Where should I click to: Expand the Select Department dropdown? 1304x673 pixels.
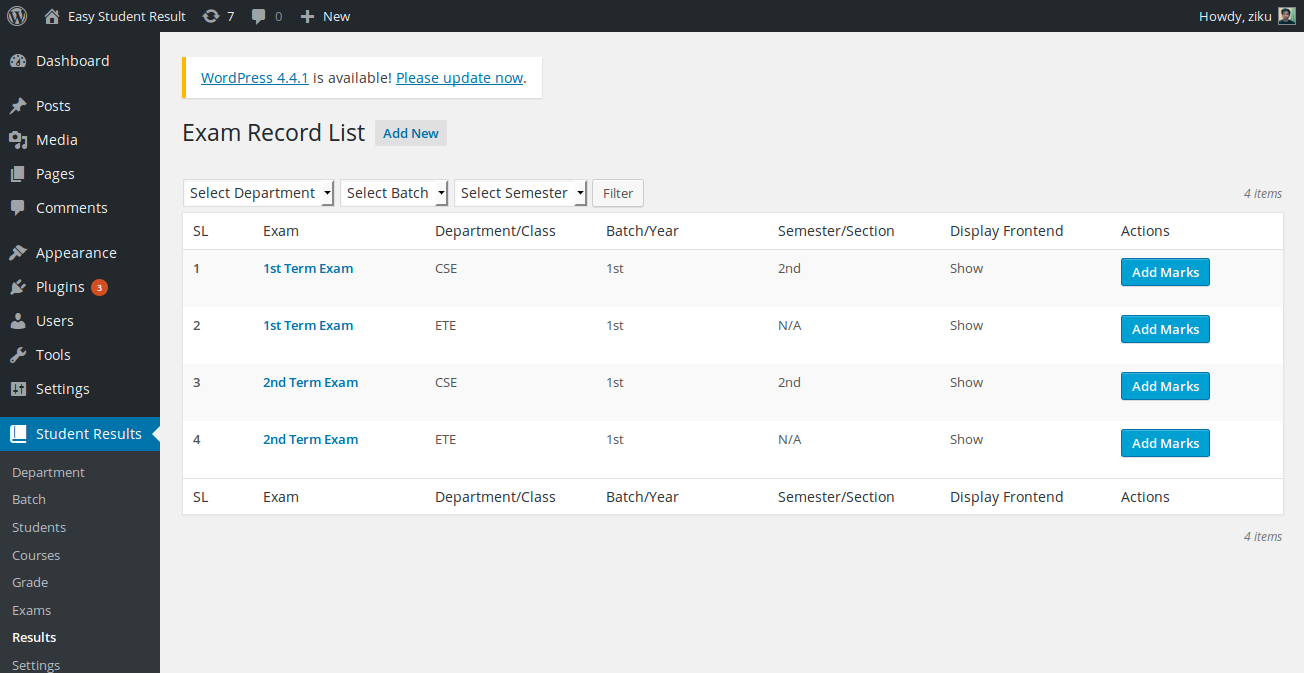pyautogui.click(x=259, y=193)
